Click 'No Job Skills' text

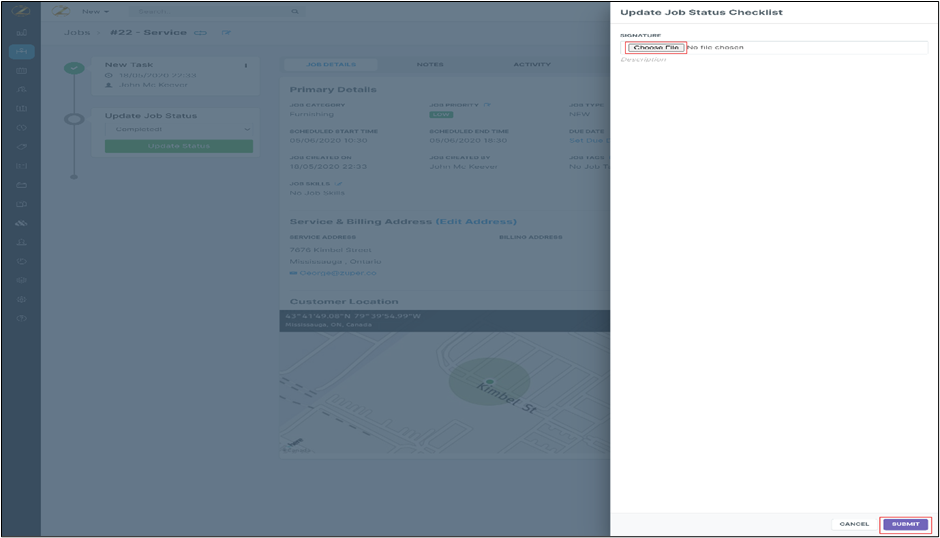pyautogui.click(x=317, y=193)
